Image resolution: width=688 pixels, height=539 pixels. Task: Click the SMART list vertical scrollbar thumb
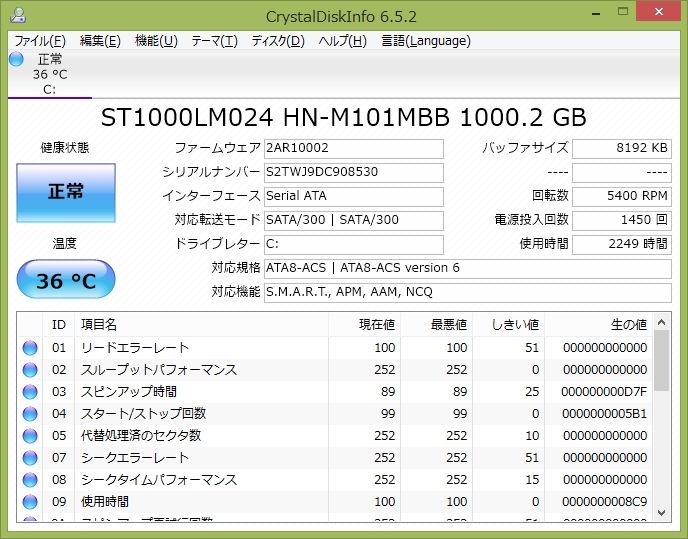(x=662, y=361)
